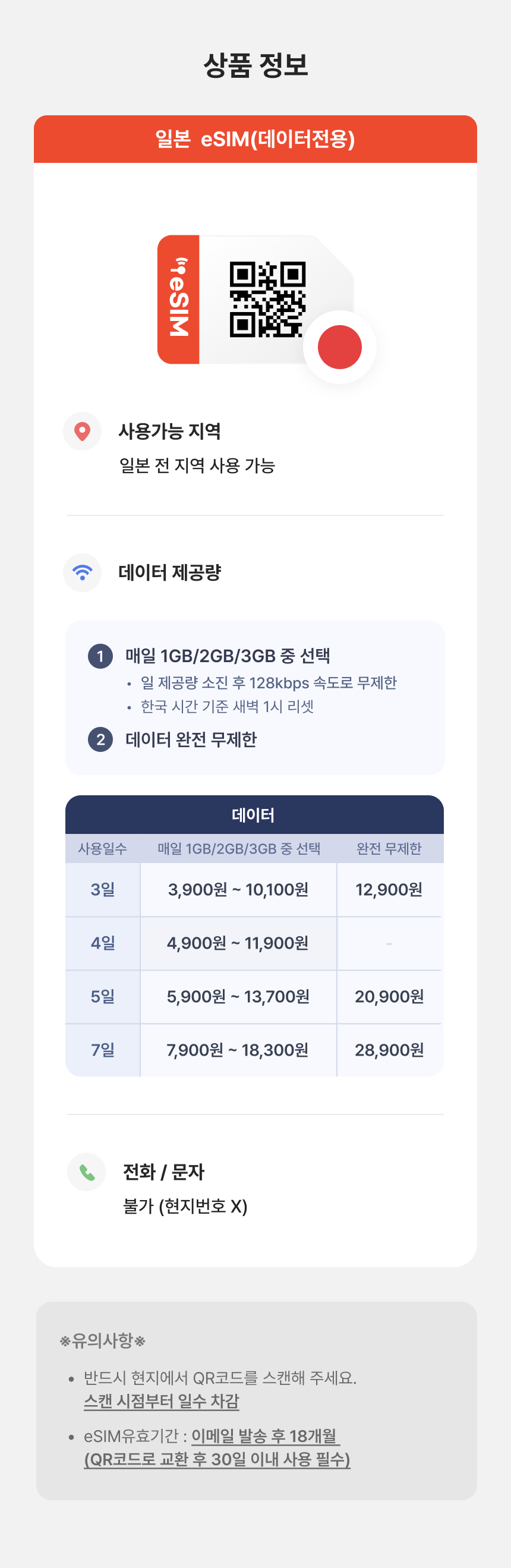This screenshot has width=511, height=1568.
Task: Click the 데이터 table header bar
Action: [x=254, y=814]
